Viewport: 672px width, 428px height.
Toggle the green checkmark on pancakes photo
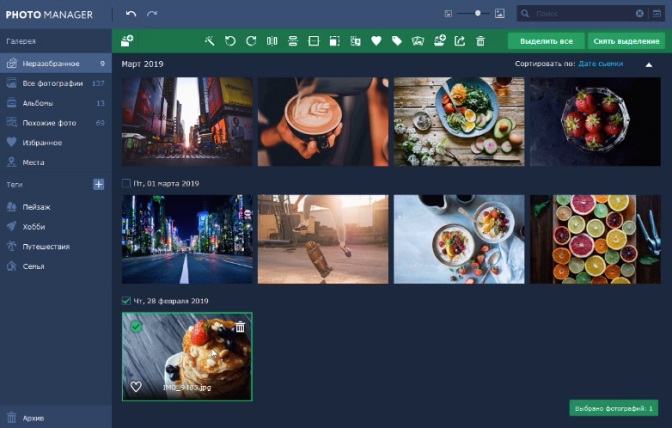[x=136, y=327]
